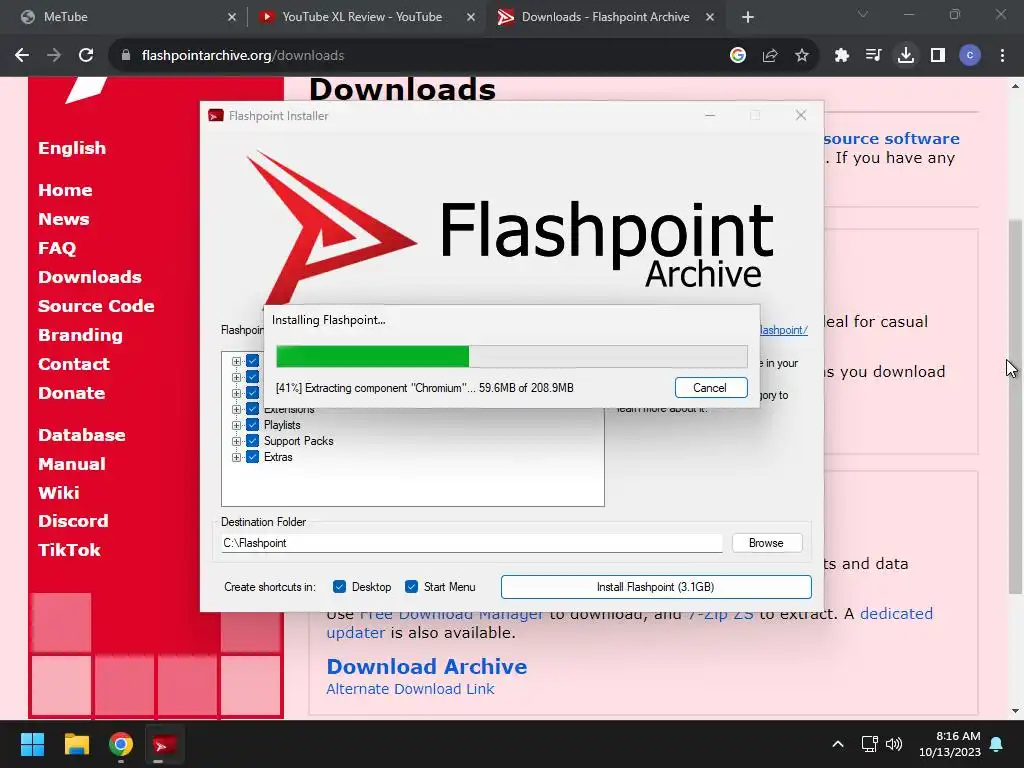The width and height of the screenshot is (1024, 768).
Task: Open Chrome extensions puzzle icon
Action: (x=842, y=56)
